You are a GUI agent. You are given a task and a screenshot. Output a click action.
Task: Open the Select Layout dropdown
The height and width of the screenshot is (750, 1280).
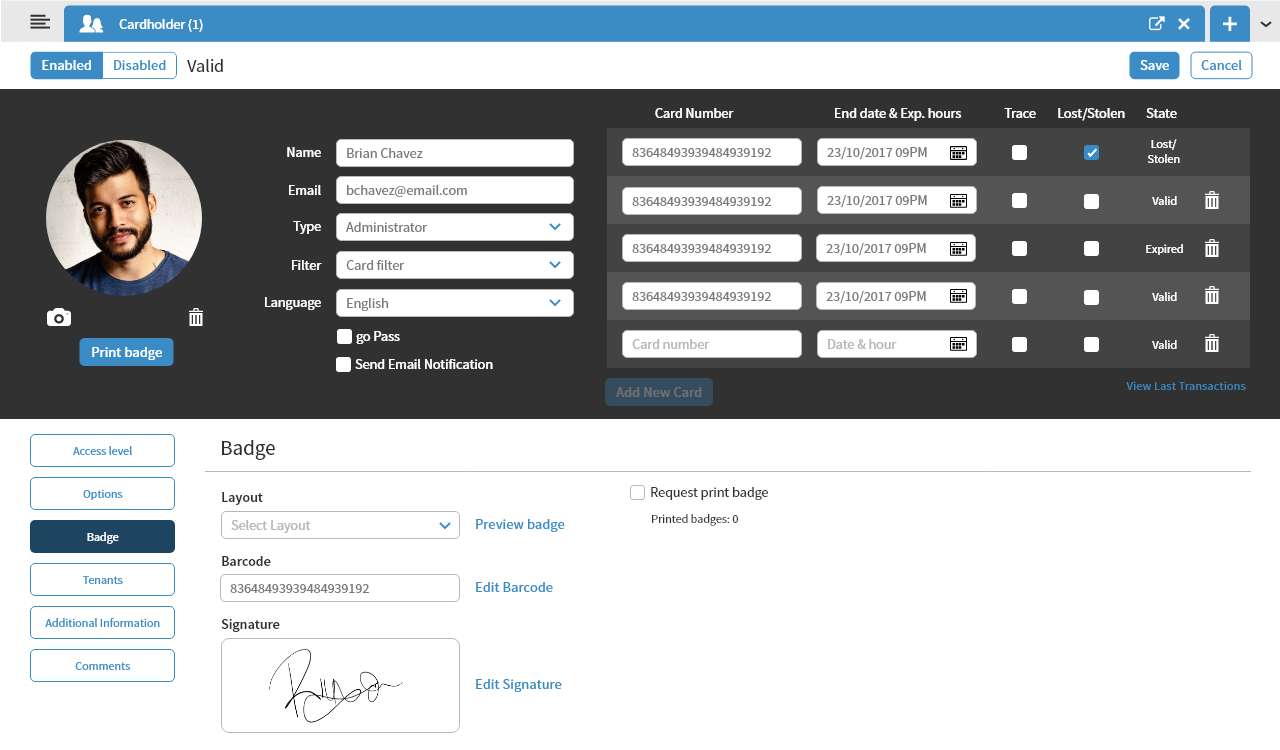click(340, 524)
